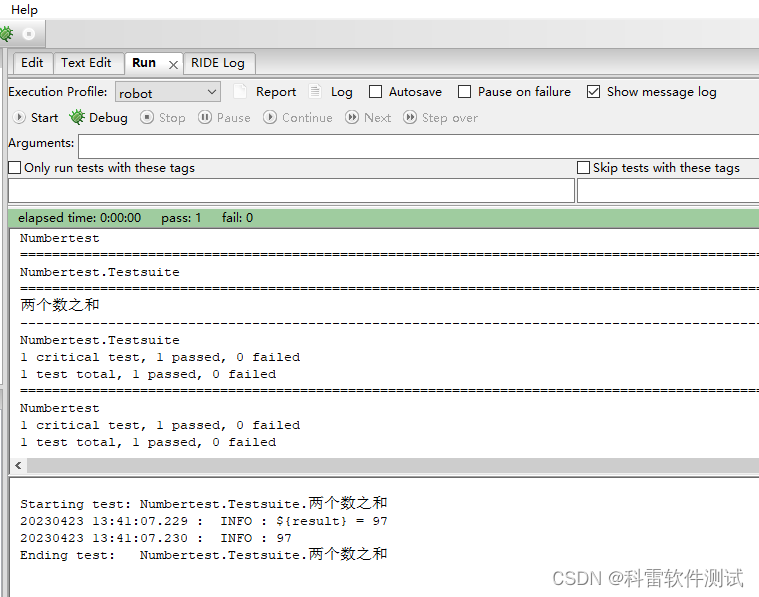Open the Help menu
The height and width of the screenshot is (597, 759).
(24, 10)
